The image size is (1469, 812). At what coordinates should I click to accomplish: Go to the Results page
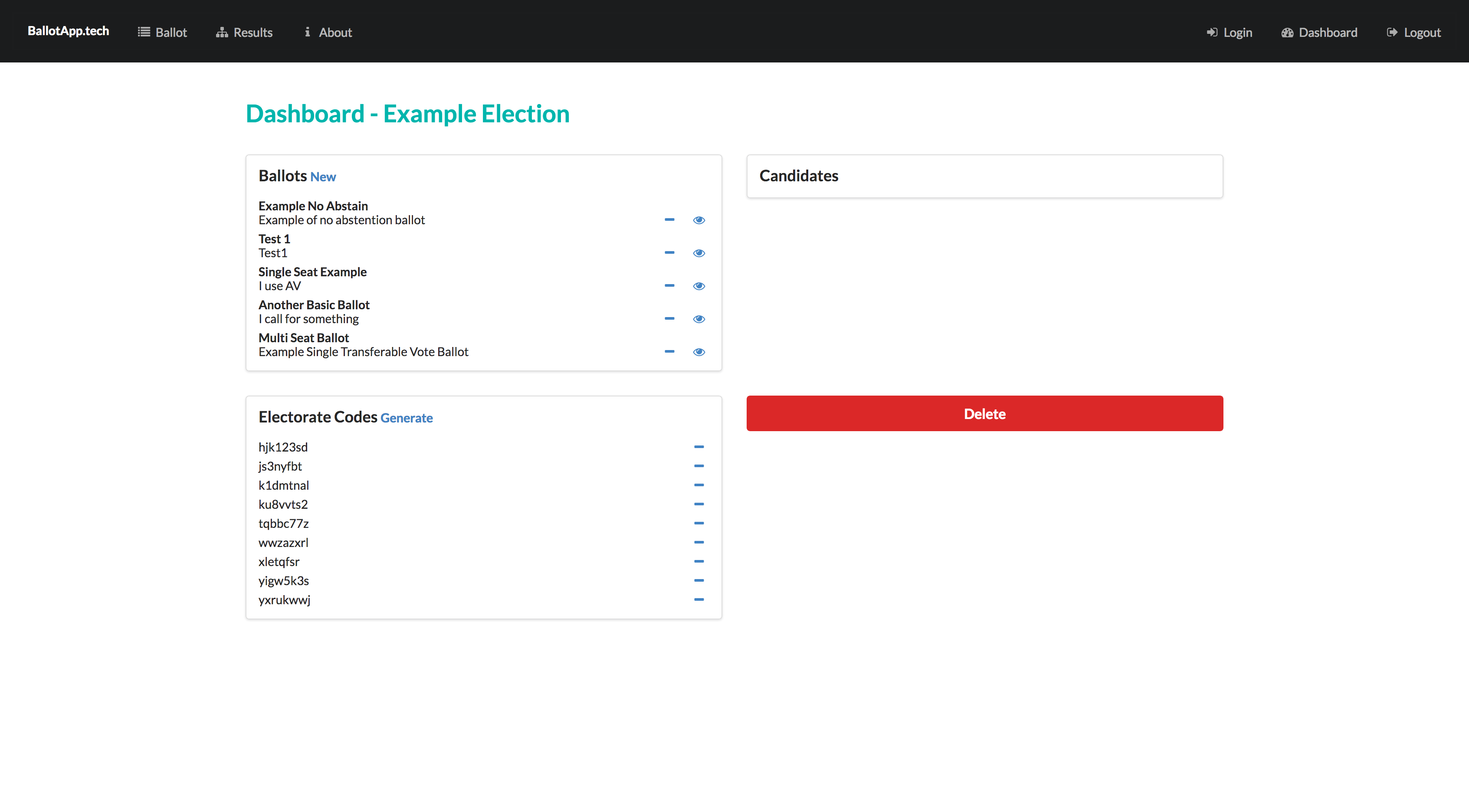pyautogui.click(x=244, y=33)
